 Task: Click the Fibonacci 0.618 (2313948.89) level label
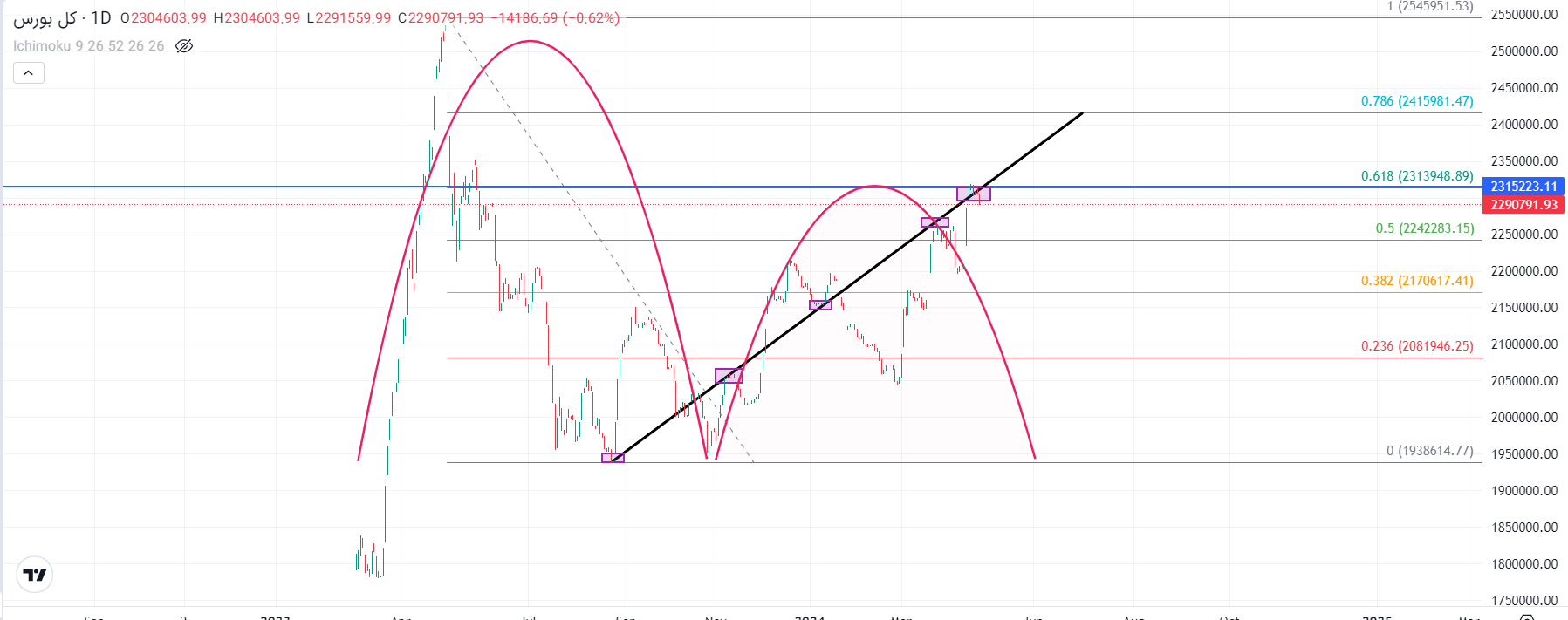(x=1417, y=176)
